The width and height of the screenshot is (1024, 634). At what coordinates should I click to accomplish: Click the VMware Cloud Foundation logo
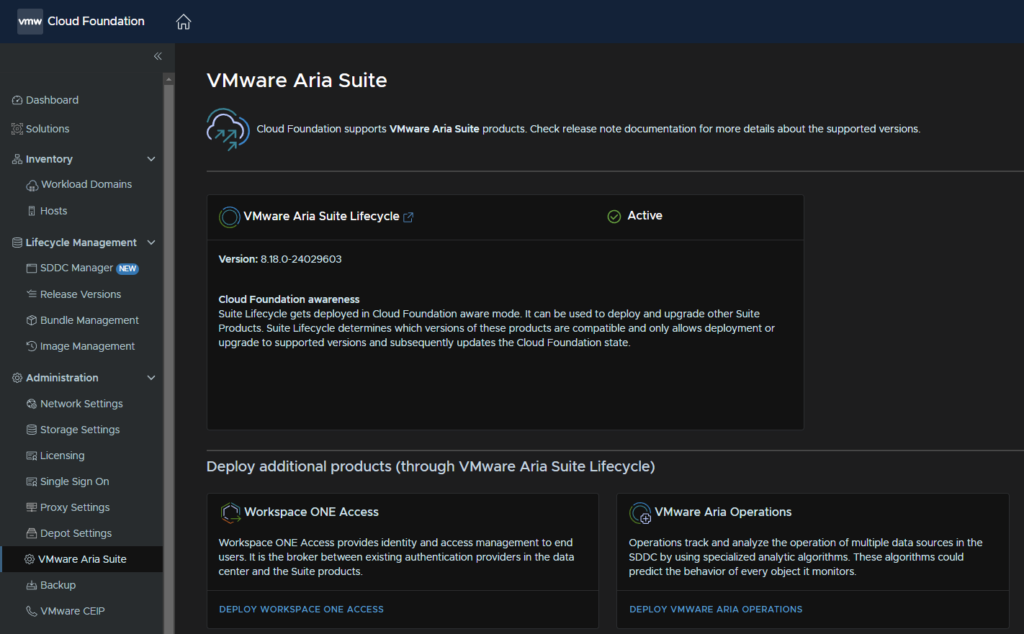(29, 22)
